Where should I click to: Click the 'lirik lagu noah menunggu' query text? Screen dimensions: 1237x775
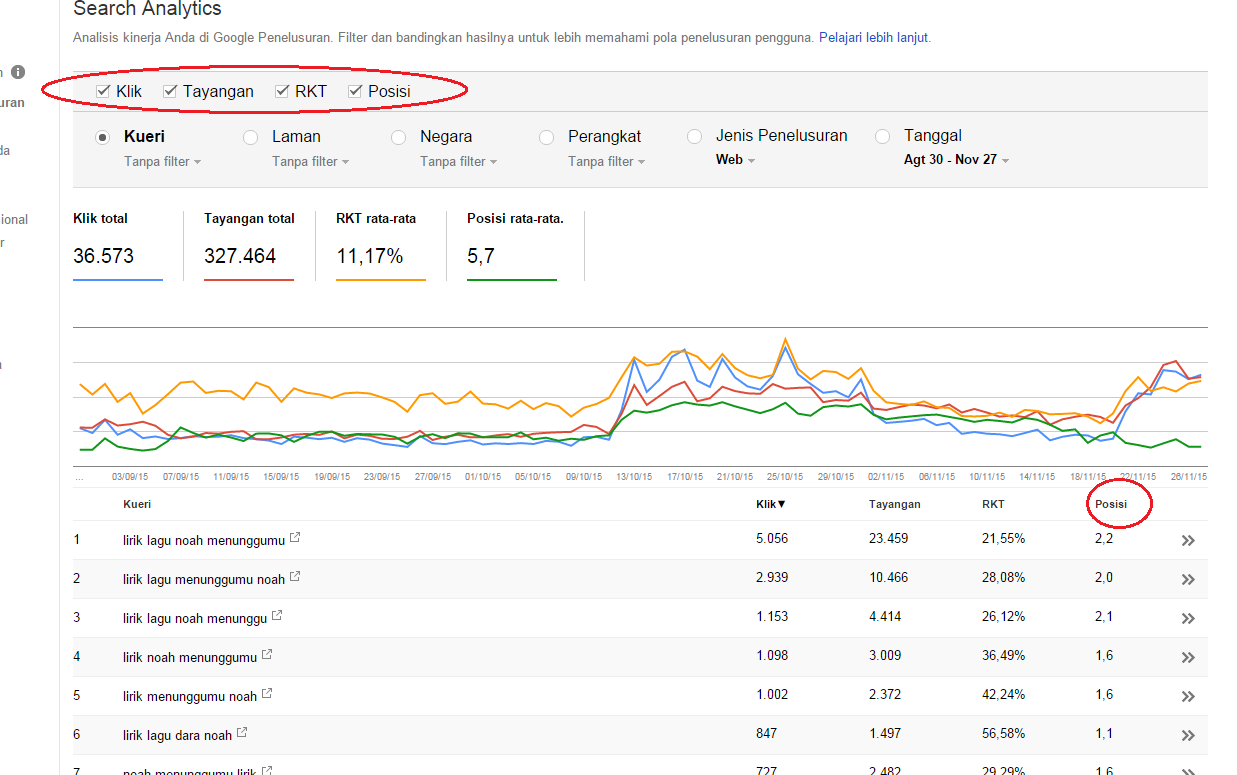195,618
